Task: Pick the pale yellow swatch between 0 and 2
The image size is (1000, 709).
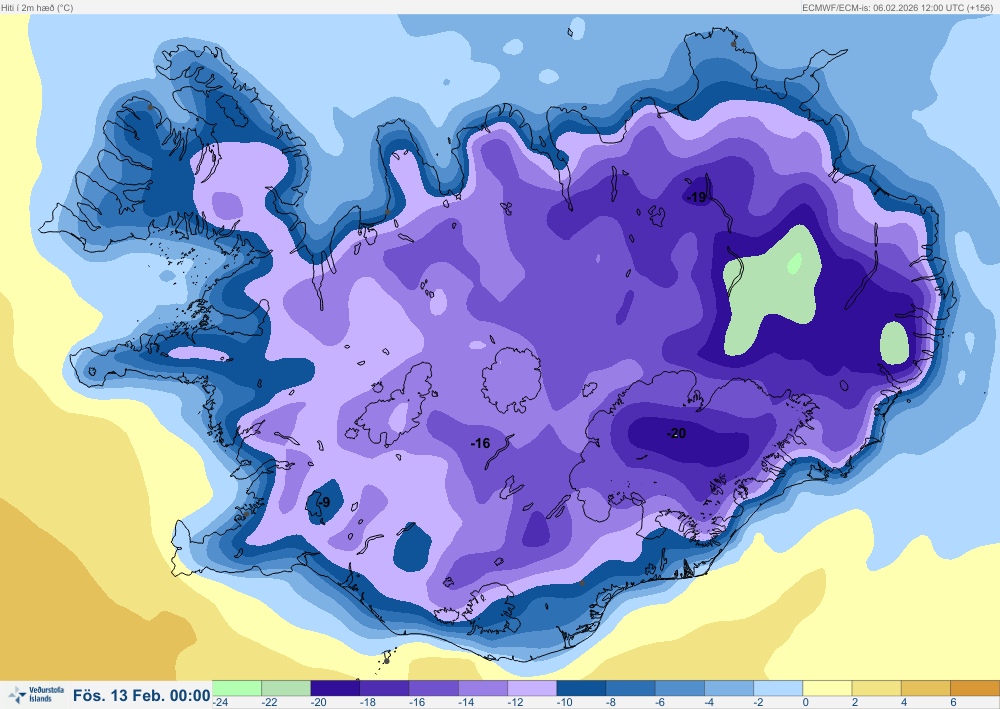Action: tap(827, 688)
